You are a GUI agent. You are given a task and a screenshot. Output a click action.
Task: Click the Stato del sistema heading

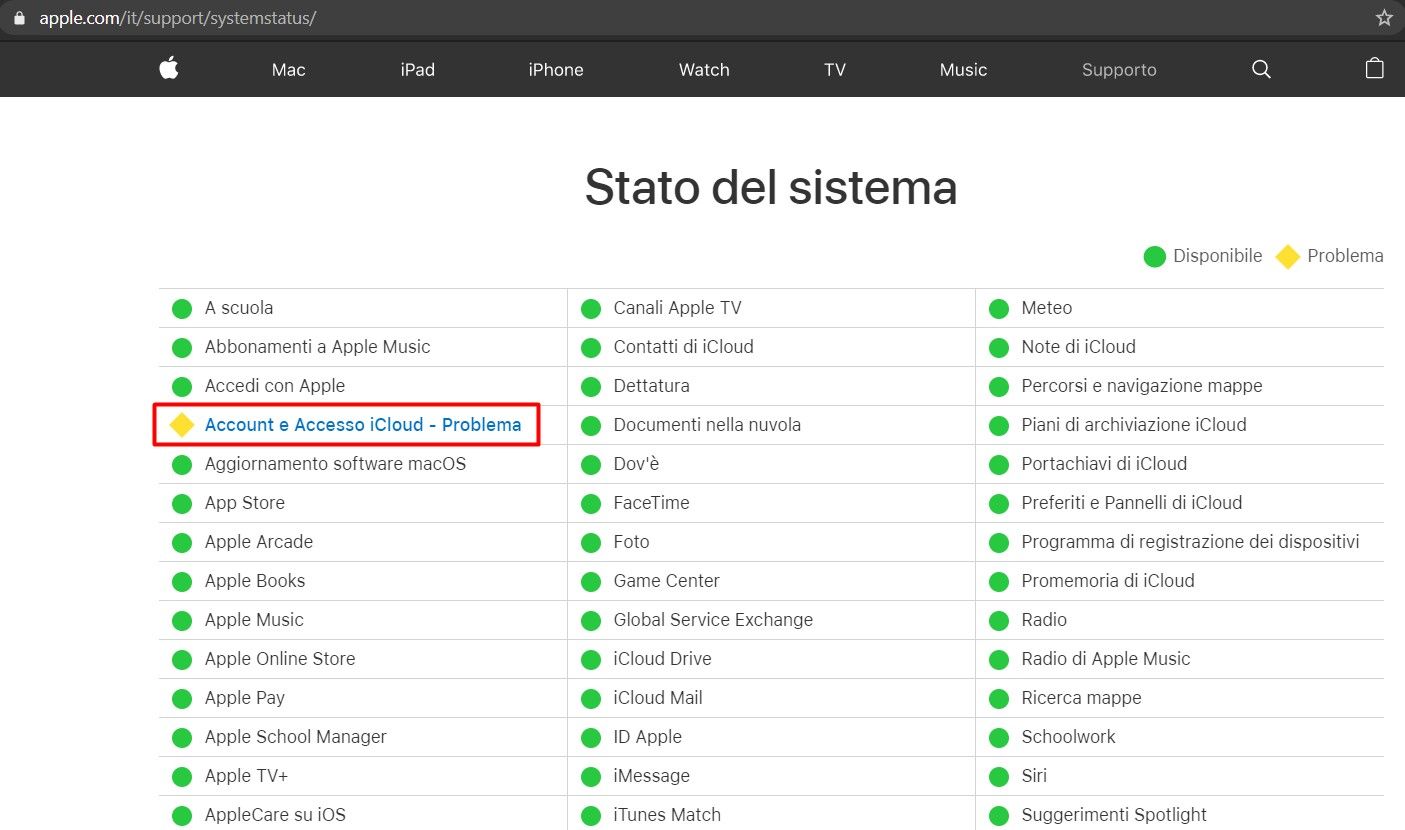tap(771, 187)
